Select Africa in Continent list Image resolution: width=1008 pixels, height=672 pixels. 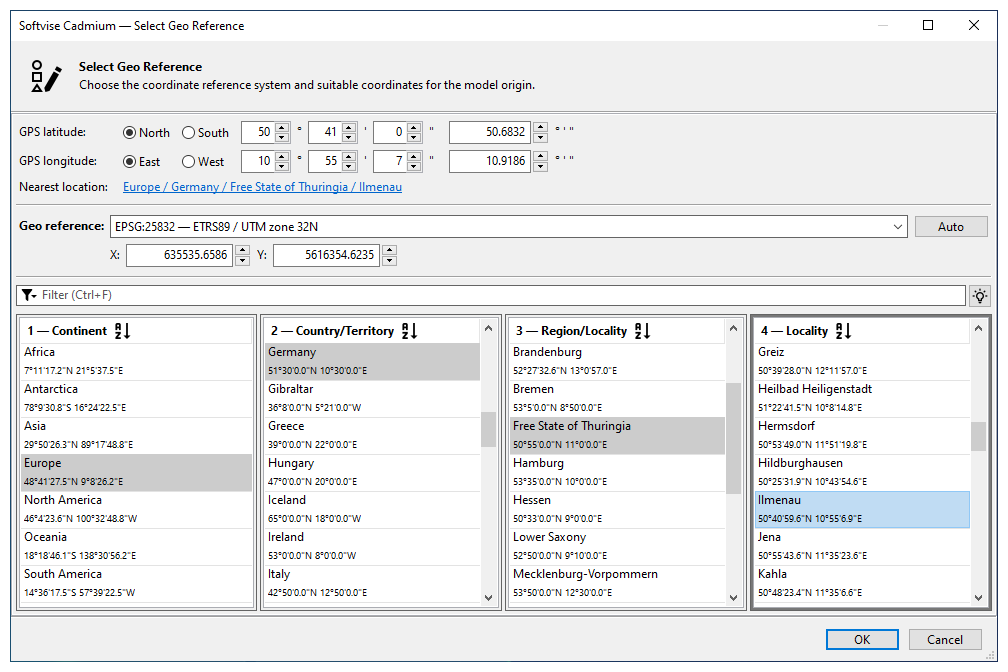tap(136, 361)
